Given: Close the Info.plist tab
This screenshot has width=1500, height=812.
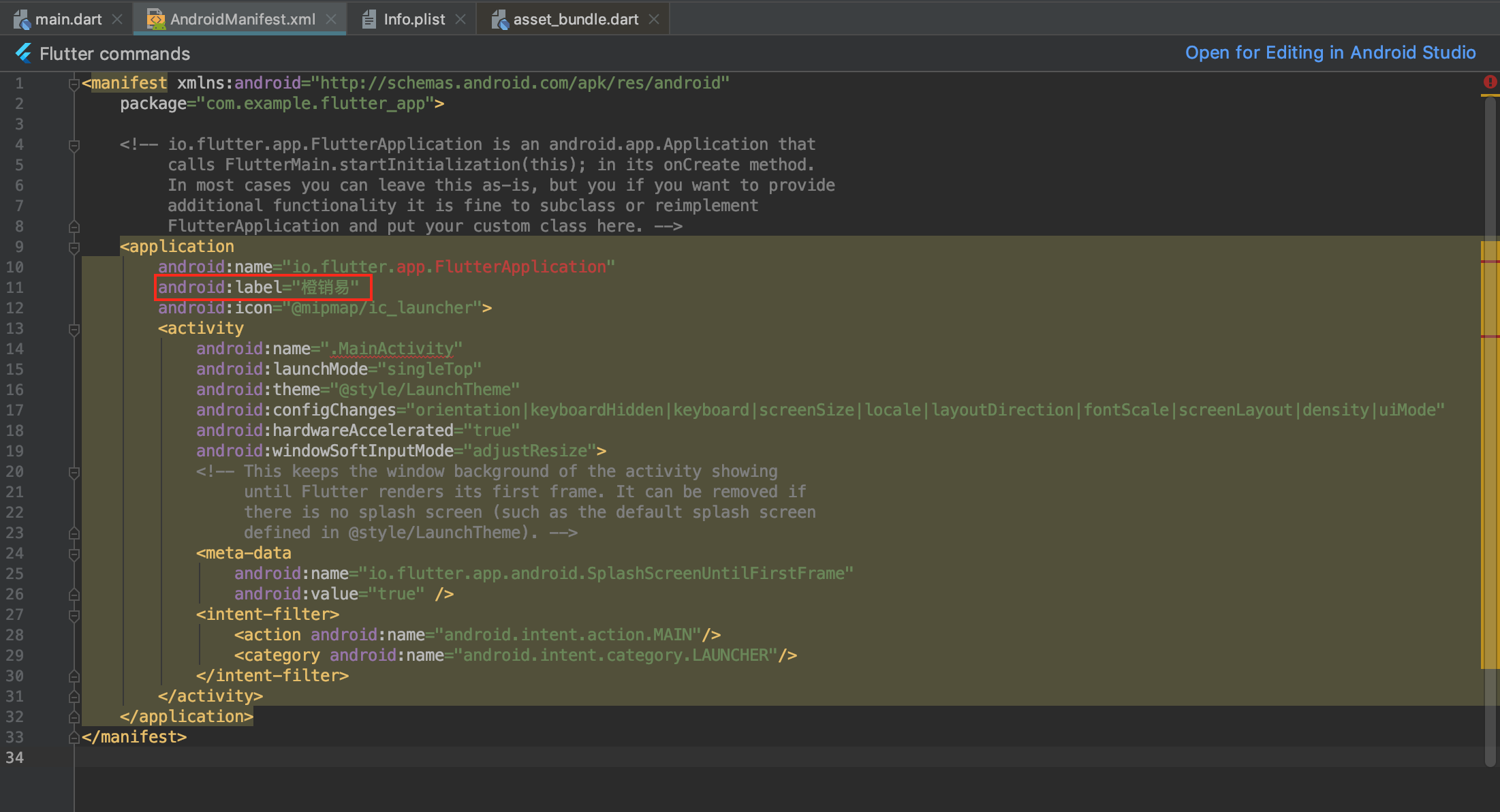Looking at the screenshot, I should coord(460,19).
